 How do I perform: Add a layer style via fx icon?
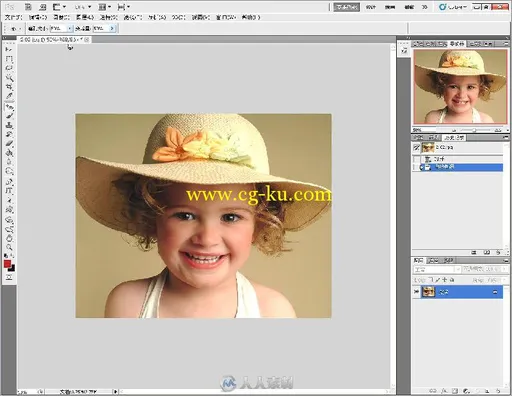[x=444, y=391]
